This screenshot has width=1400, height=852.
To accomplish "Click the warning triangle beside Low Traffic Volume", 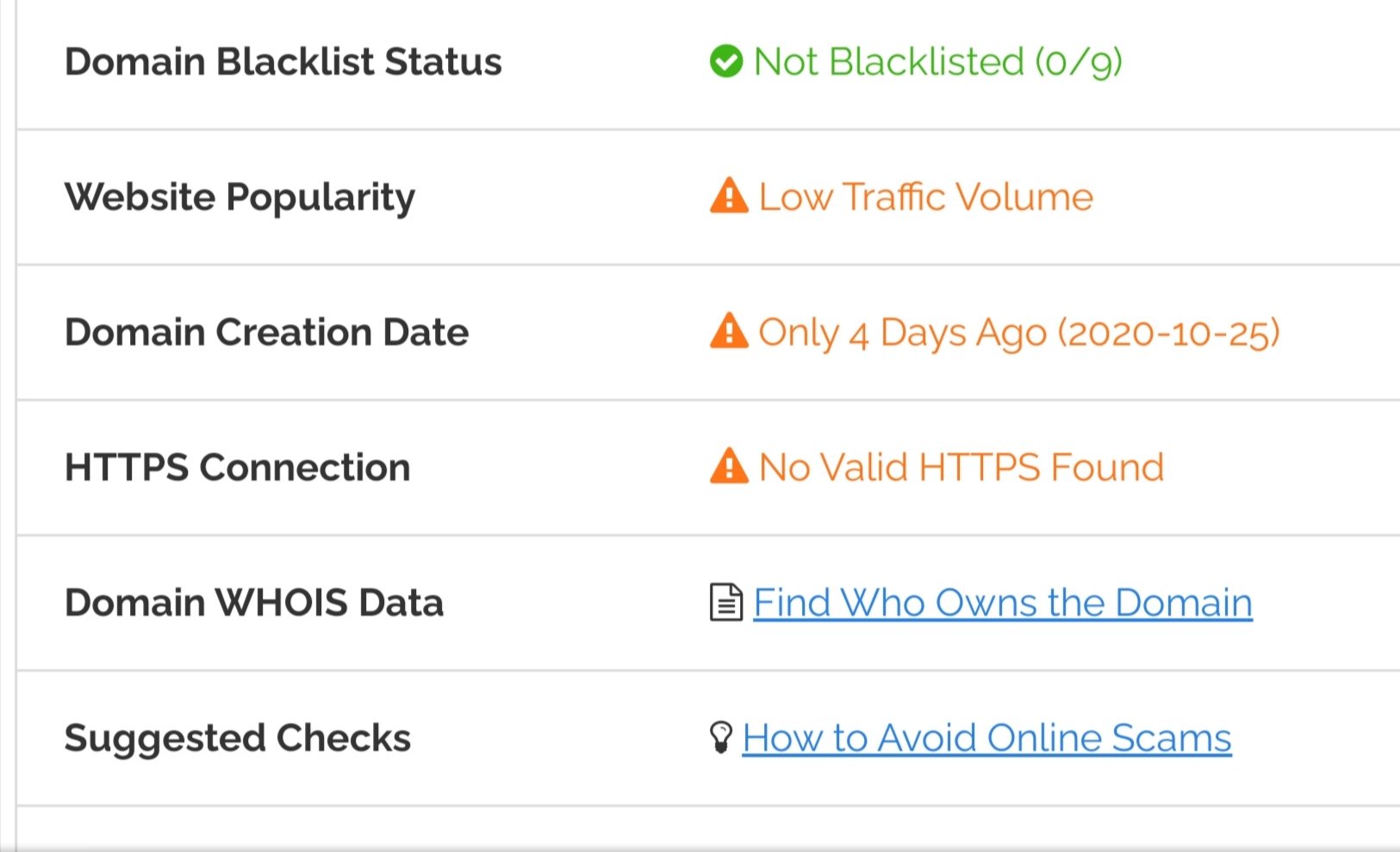I will point(729,196).
